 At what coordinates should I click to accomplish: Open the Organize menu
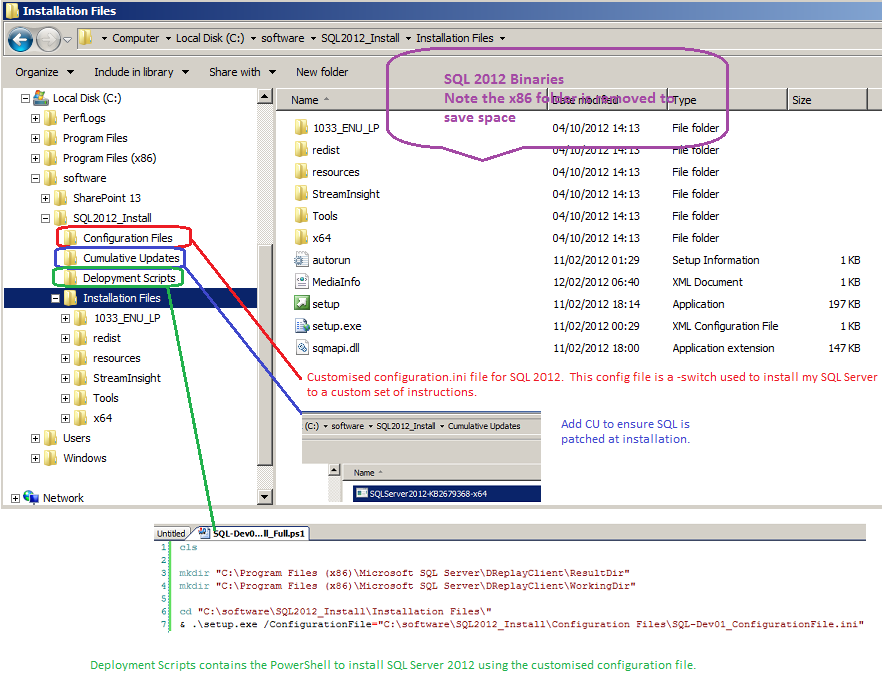click(44, 72)
